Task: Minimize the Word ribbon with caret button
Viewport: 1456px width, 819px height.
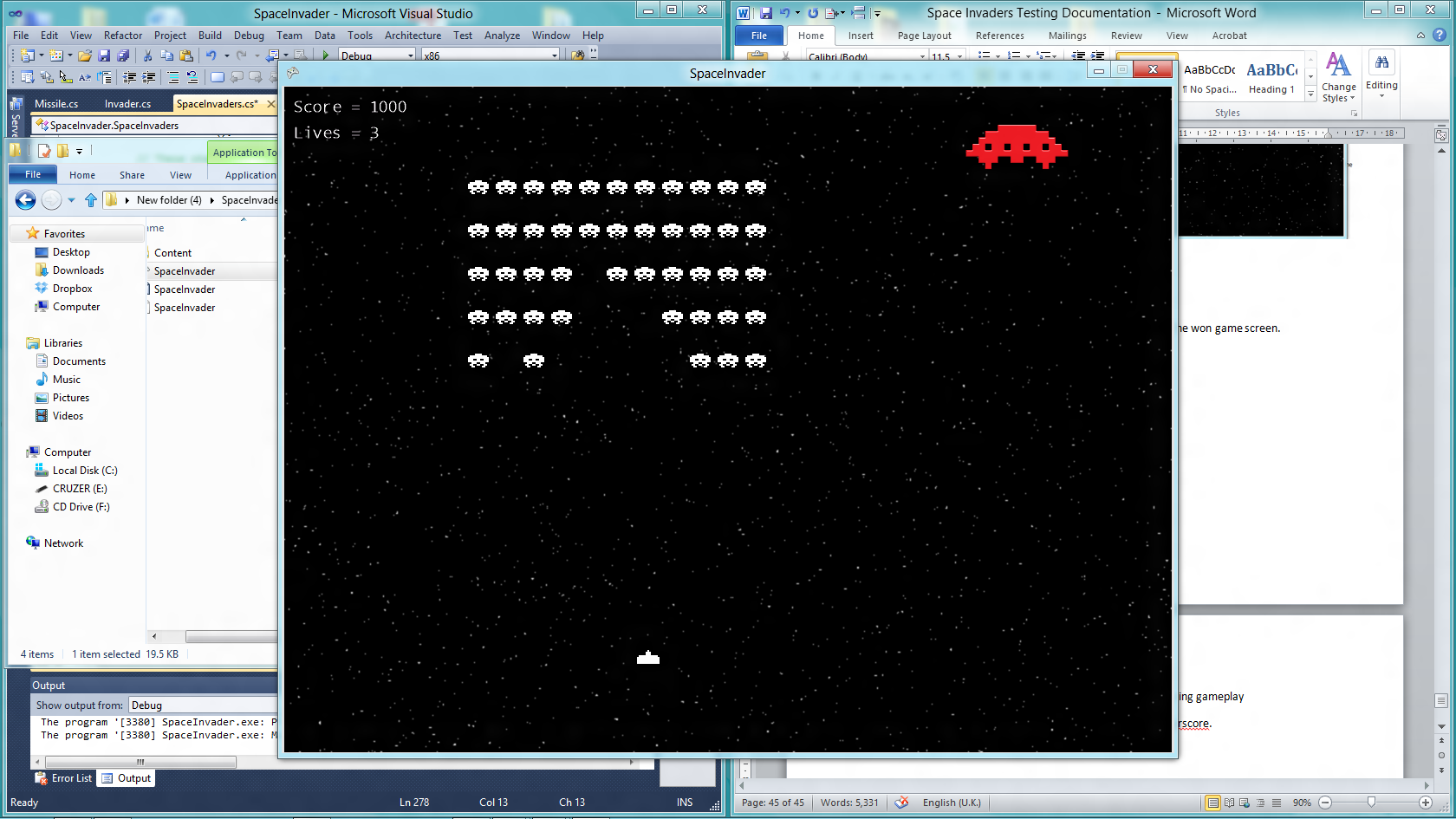Action: 1420,36
